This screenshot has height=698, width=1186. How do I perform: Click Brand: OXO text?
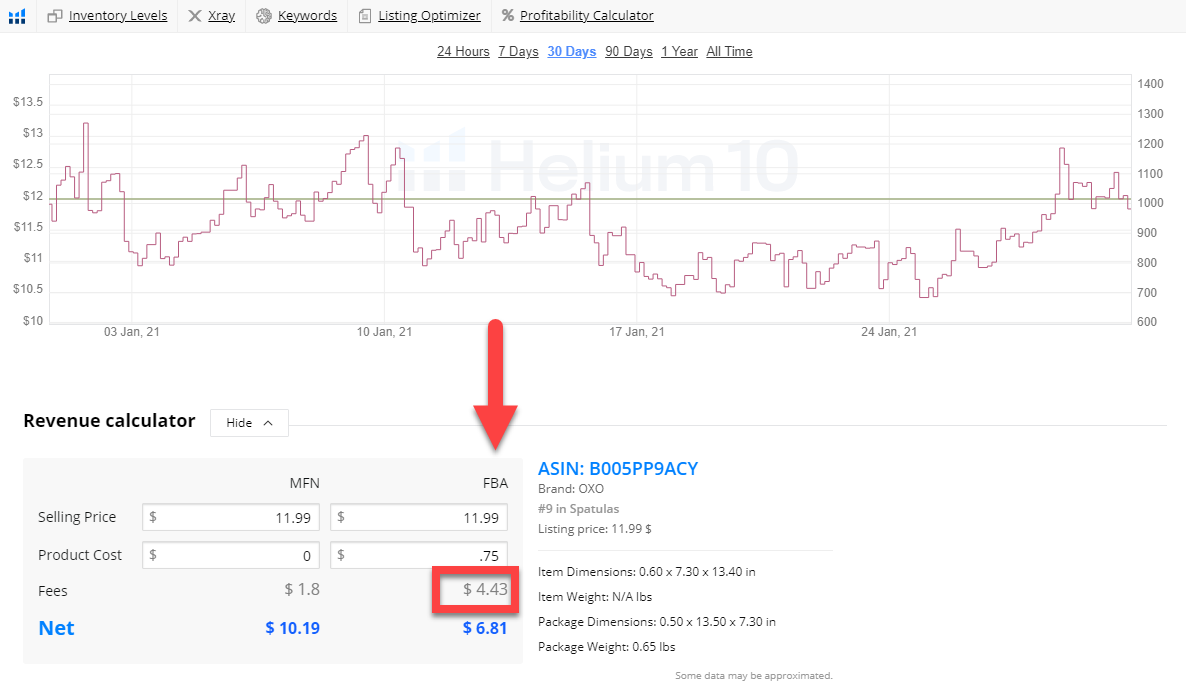pyautogui.click(x=571, y=489)
